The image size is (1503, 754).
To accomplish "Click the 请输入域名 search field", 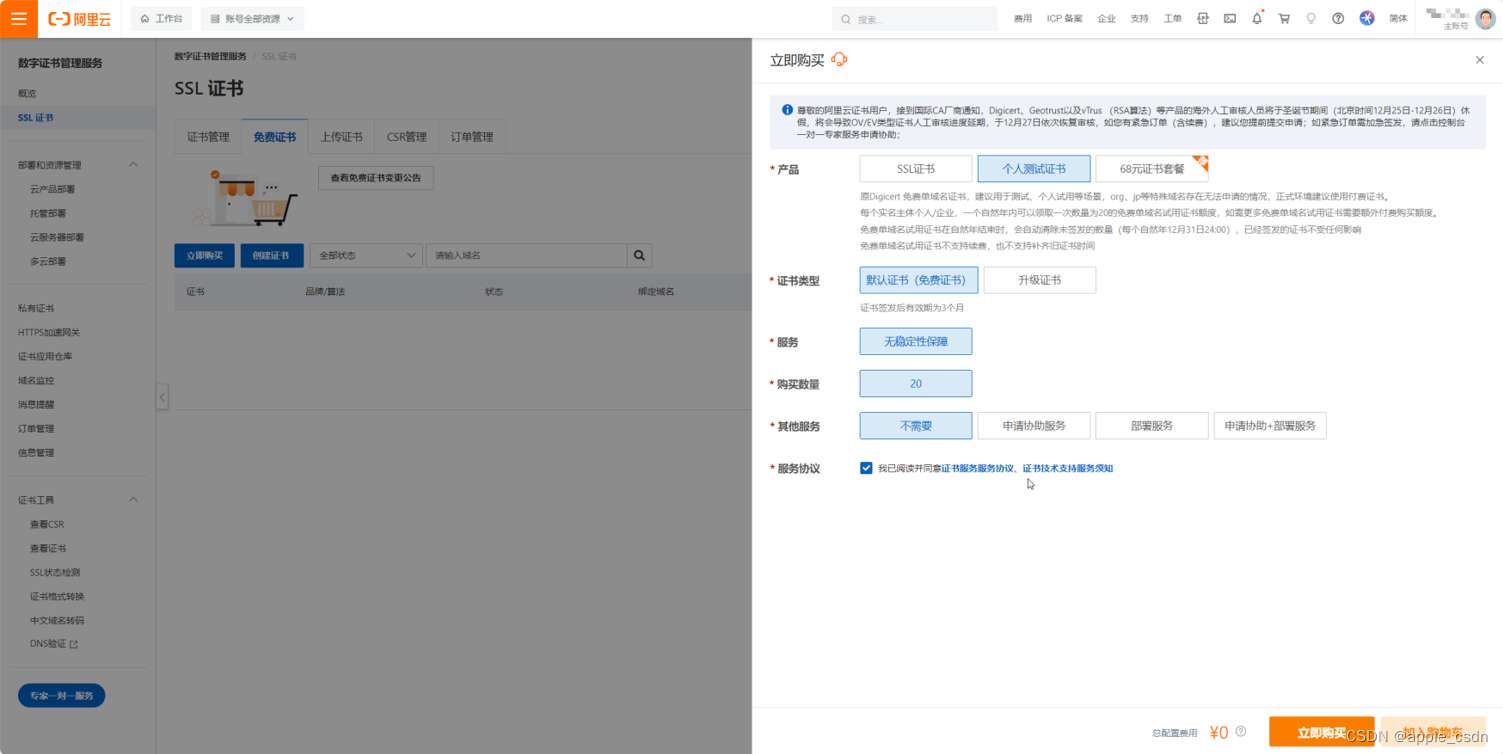I will pyautogui.click(x=526, y=255).
